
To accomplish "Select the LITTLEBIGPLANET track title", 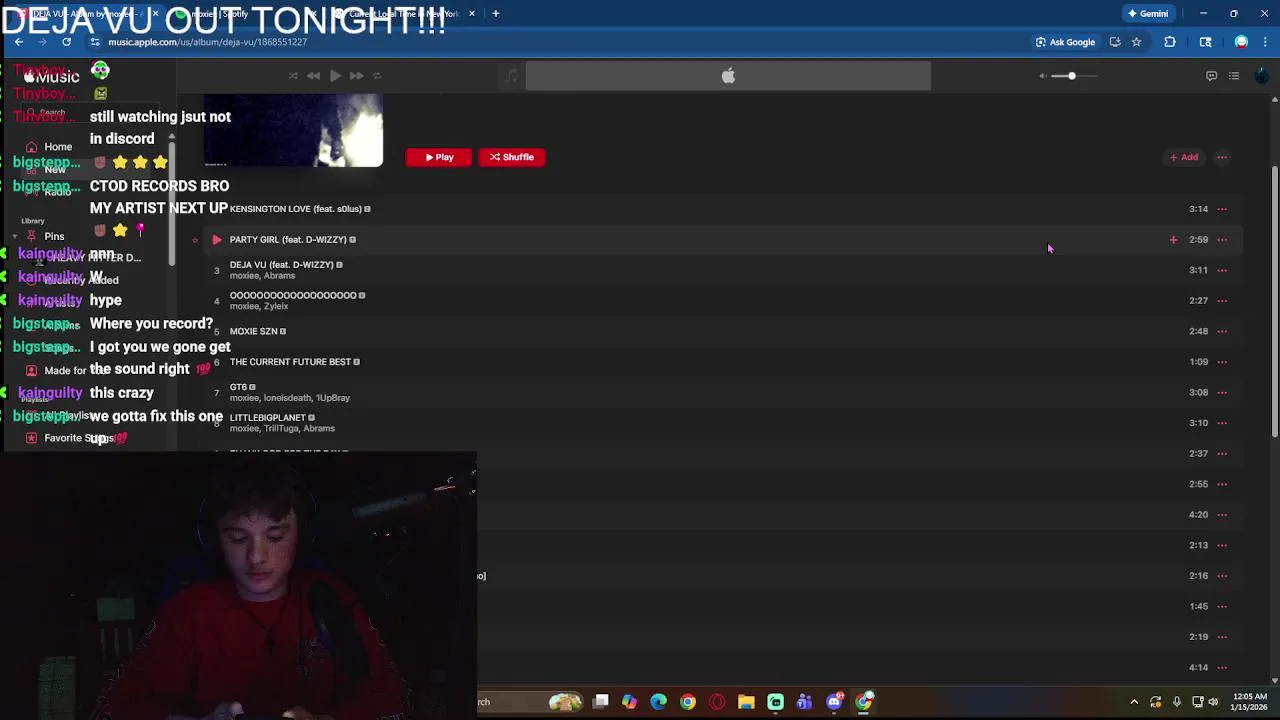I will (x=267, y=418).
